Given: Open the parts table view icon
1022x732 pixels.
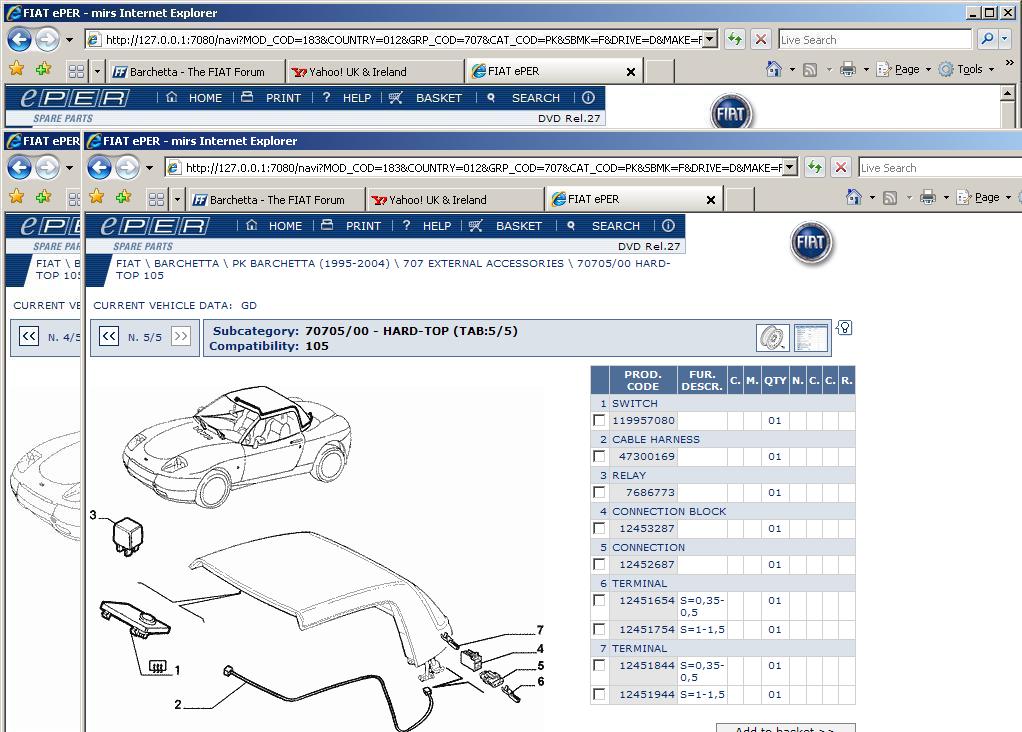Looking at the screenshot, I should [x=811, y=338].
